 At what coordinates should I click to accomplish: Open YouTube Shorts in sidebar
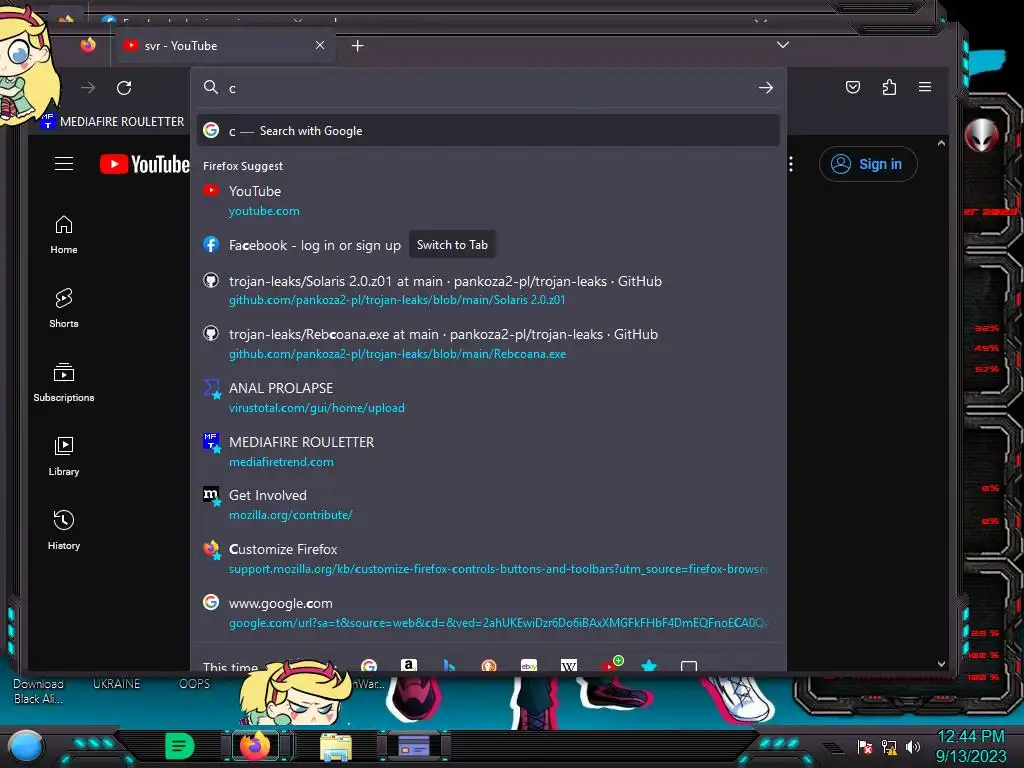(x=64, y=308)
